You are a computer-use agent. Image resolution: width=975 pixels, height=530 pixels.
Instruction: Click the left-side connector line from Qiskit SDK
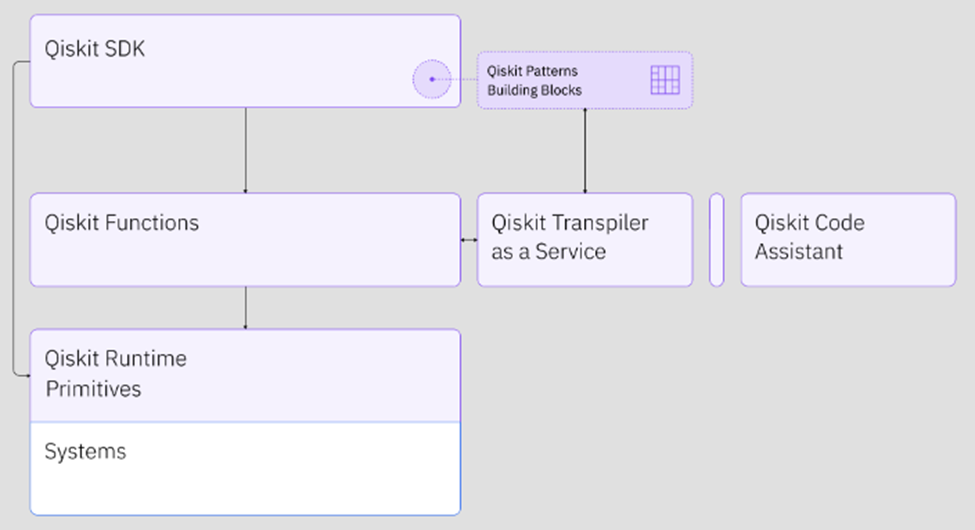(x=14, y=220)
